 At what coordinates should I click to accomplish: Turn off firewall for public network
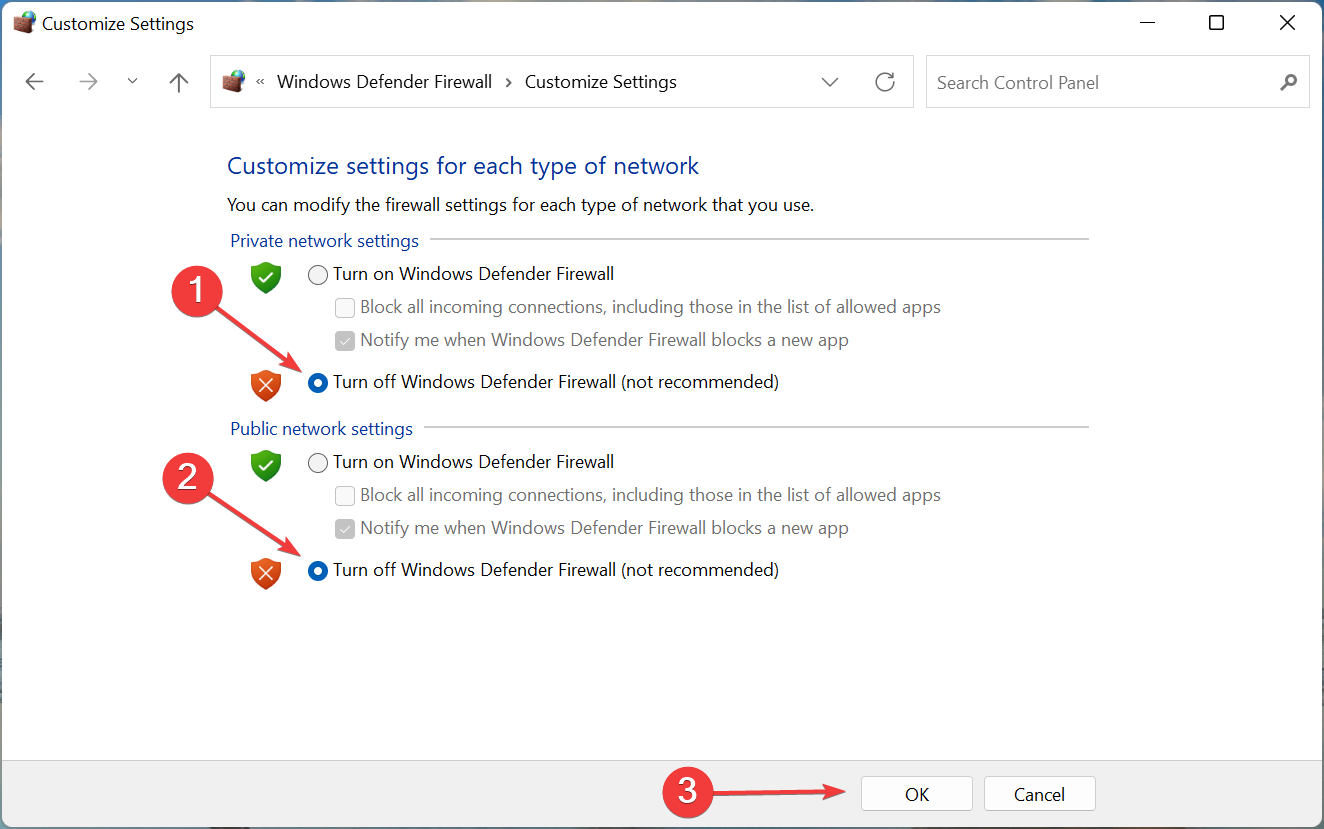(x=317, y=570)
